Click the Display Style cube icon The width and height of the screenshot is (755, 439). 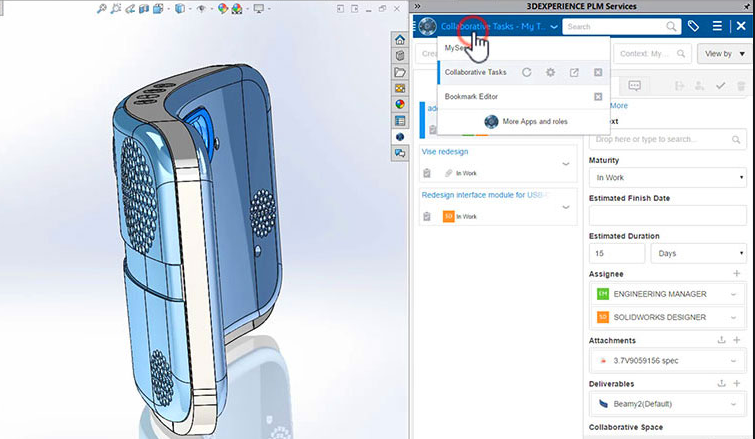[x=180, y=9]
